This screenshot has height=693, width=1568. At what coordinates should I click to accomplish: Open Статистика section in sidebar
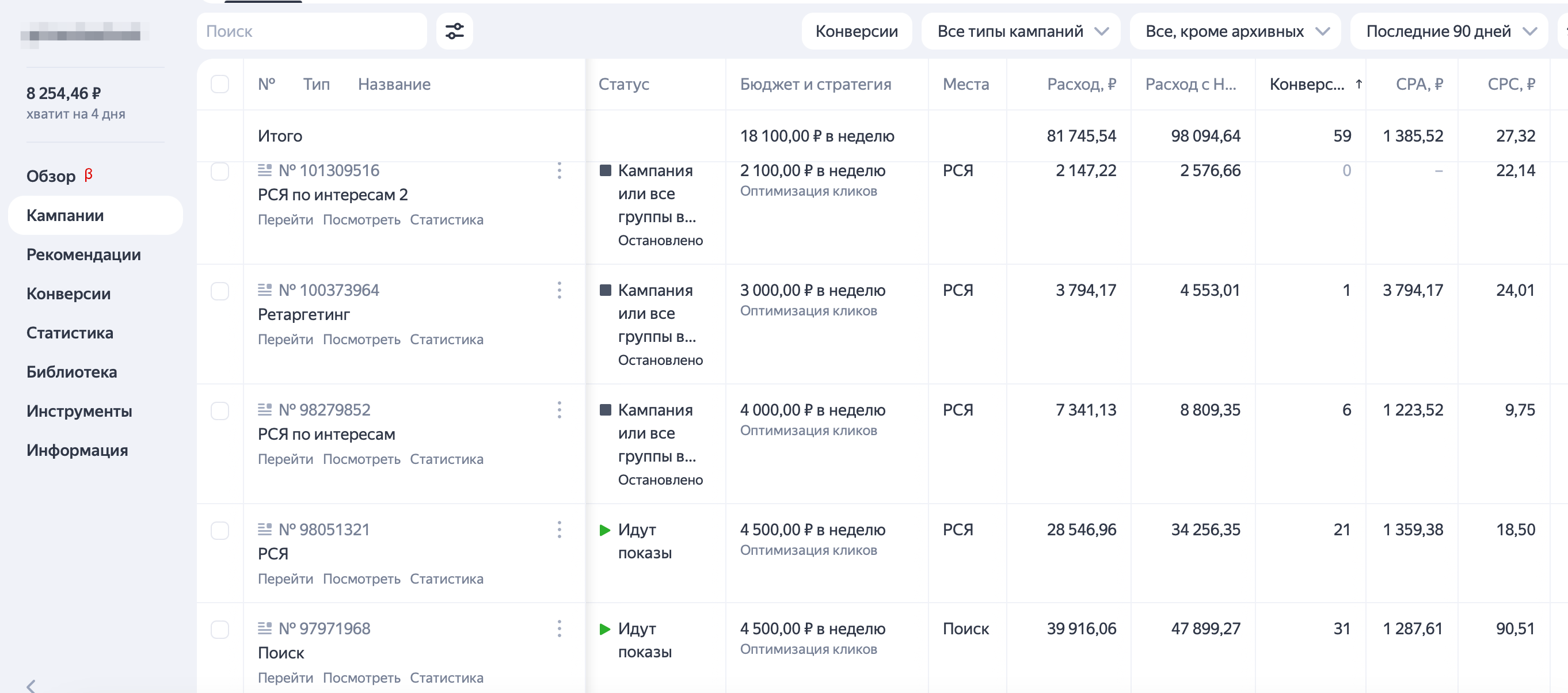(x=70, y=333)
